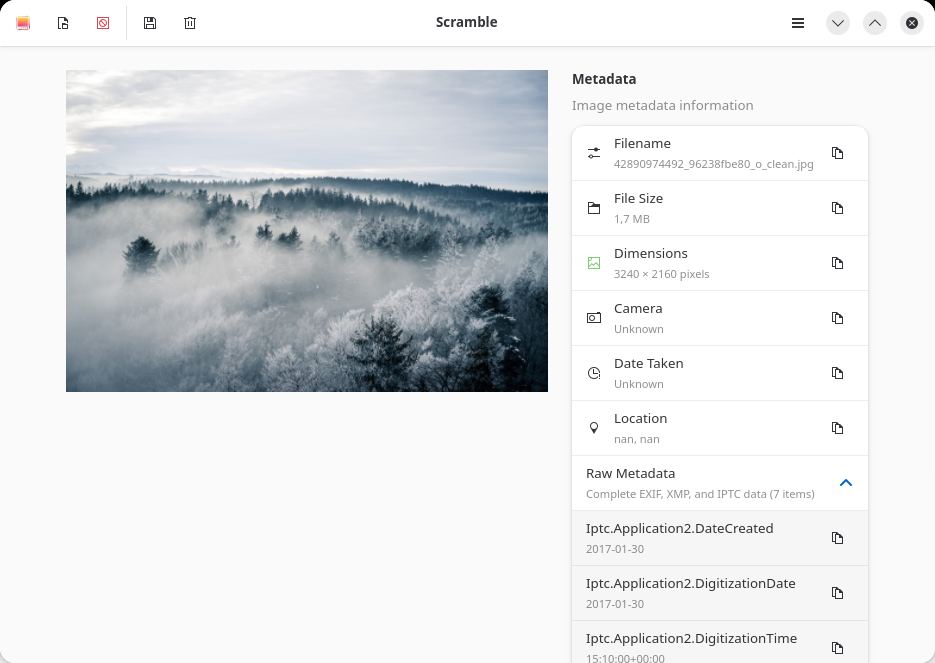The height and width of the screenshot is (663, 935).
Task: Copy the Date Taken value
Action: click(837, 373)
